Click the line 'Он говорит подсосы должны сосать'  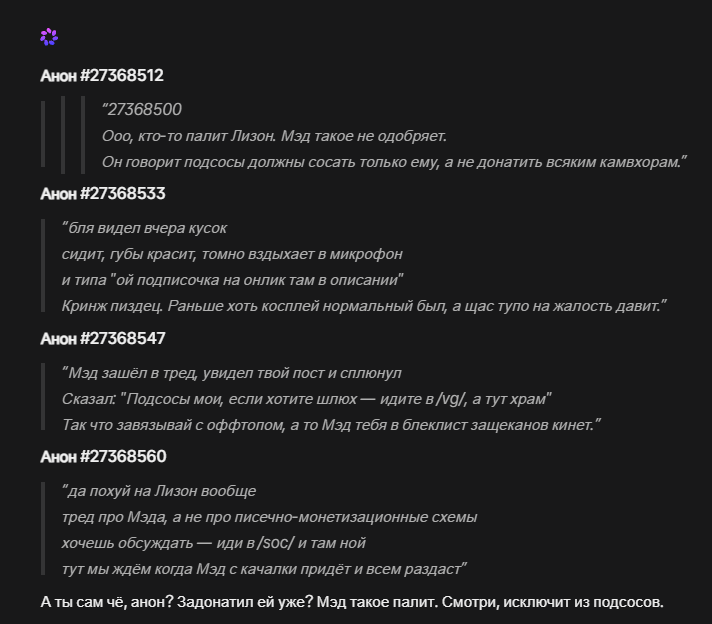click(x=394, y=162)
